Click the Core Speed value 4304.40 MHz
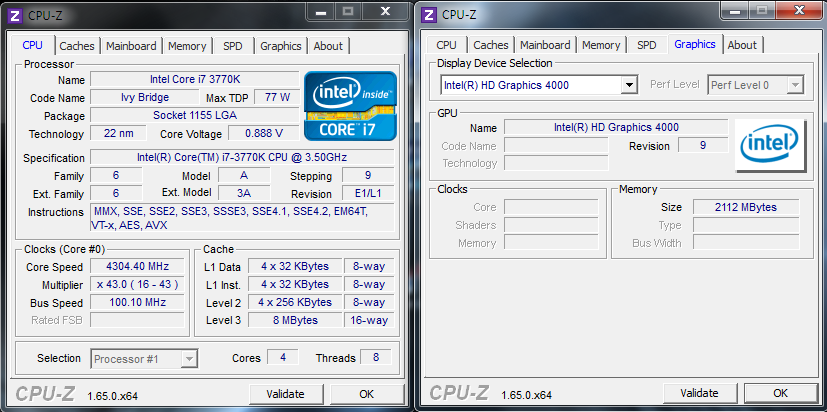The height and width of the screenshot is (412, 827). click(137, 266)
